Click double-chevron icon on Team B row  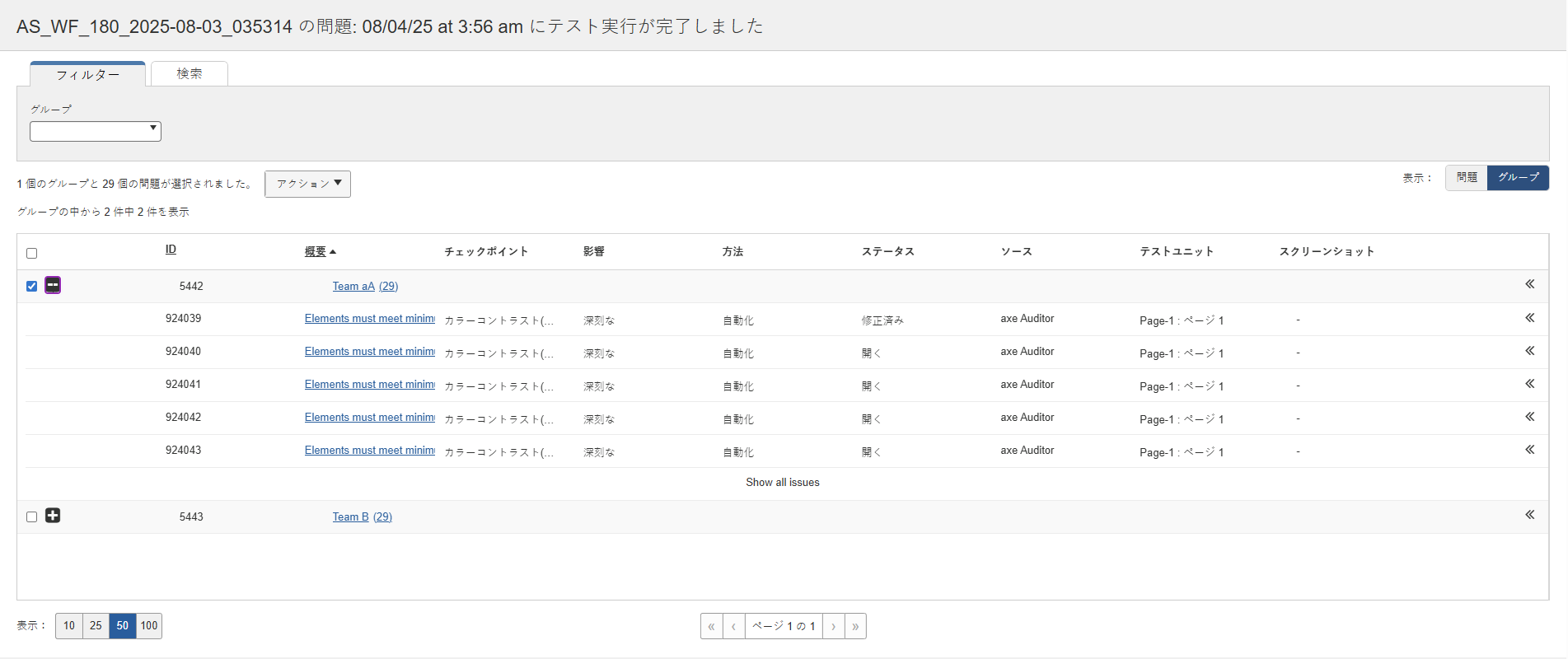coord(1529,515)
